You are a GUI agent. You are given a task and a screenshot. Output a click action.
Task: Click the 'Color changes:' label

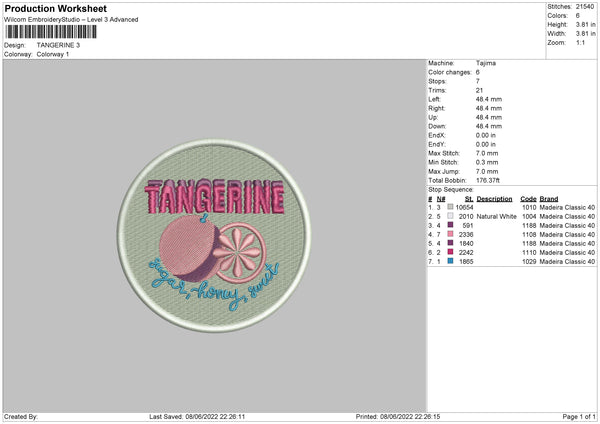click(450, 72)
